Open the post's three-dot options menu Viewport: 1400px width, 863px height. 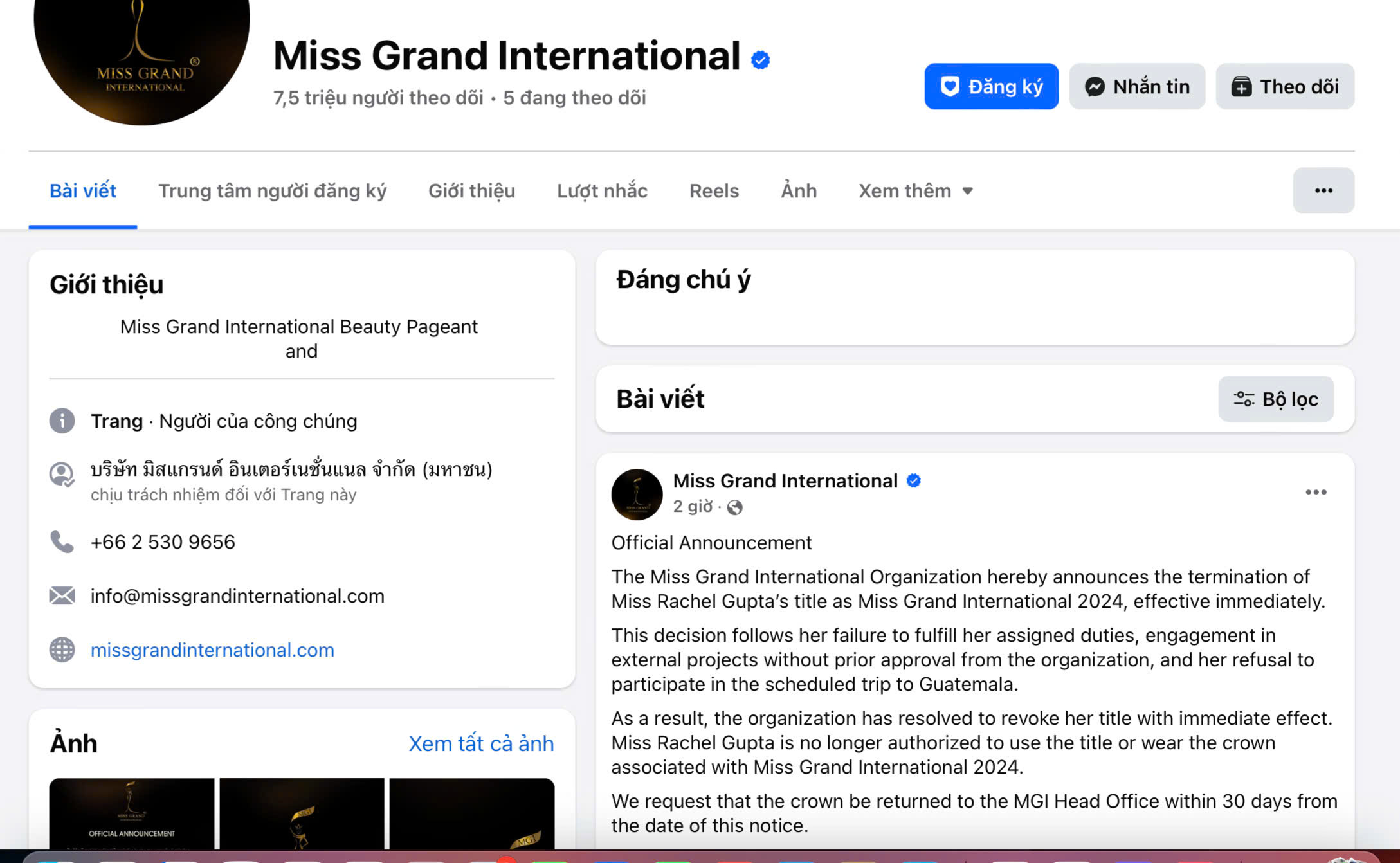1315,492
